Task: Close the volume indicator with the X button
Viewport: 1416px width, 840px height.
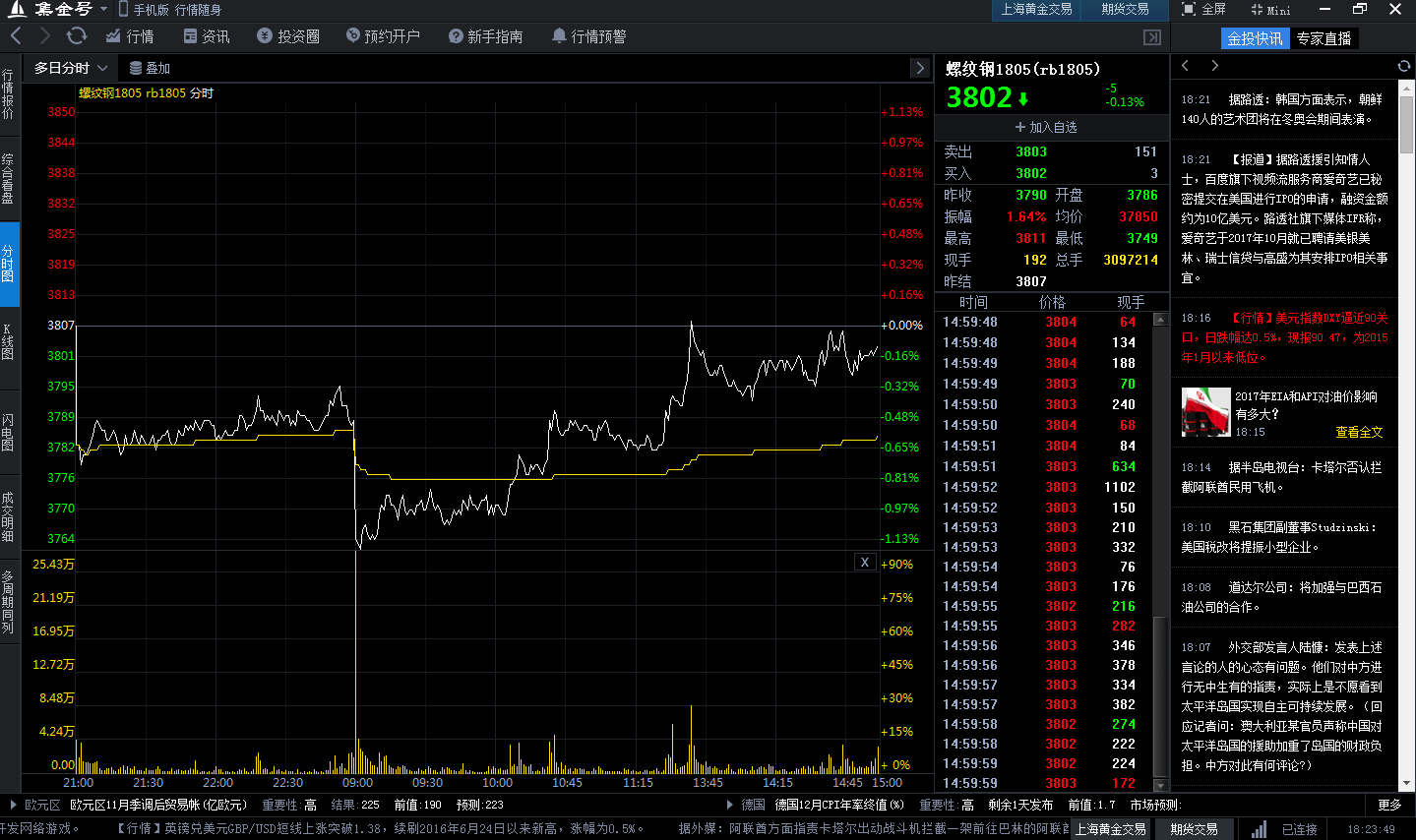Action: [864, 561]
